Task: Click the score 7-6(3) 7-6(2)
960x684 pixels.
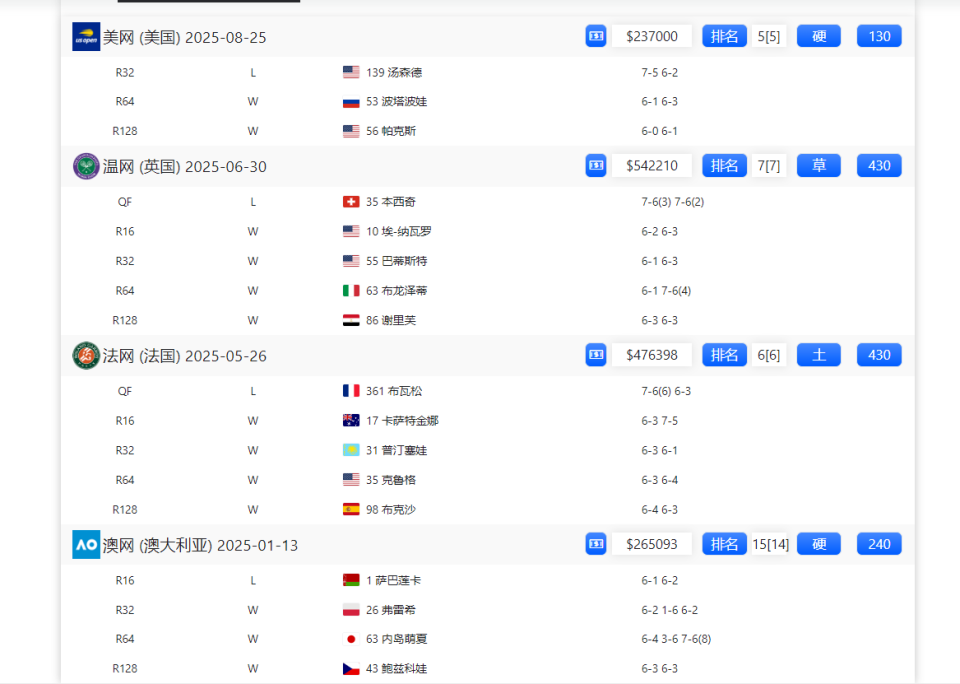Action: tap(673, 201)
